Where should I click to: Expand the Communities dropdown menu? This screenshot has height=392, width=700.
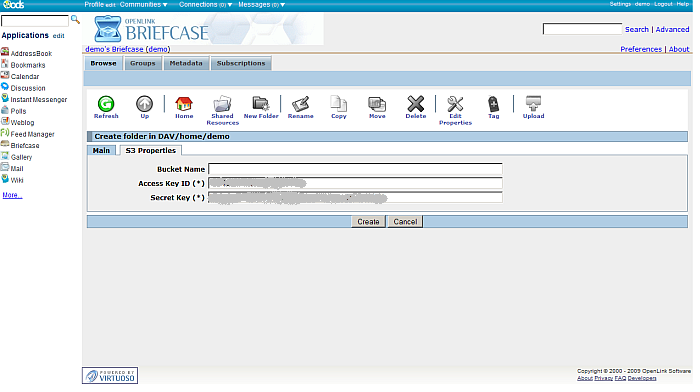143,4
